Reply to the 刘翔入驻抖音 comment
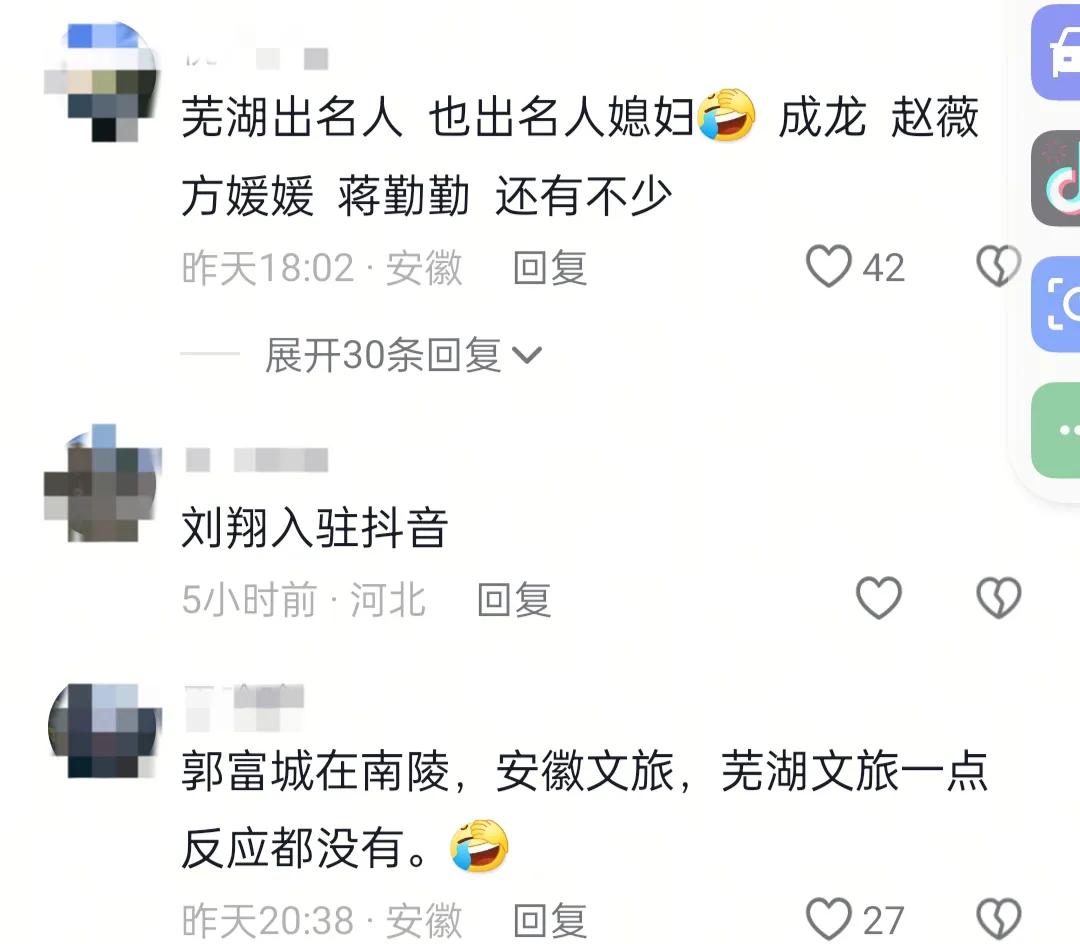Screen dimensions: 1080x944 tap(515, 599)
